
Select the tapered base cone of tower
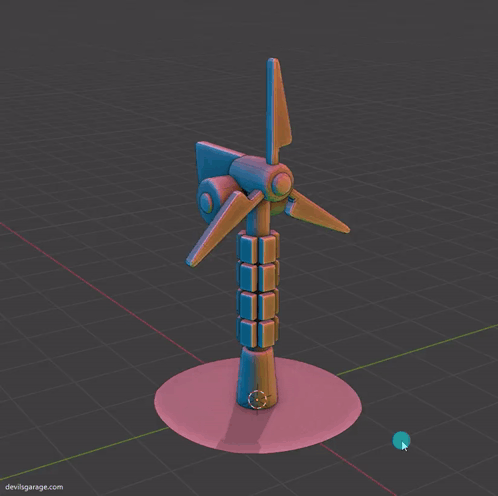pyautogui.click(x=257, y=377)
